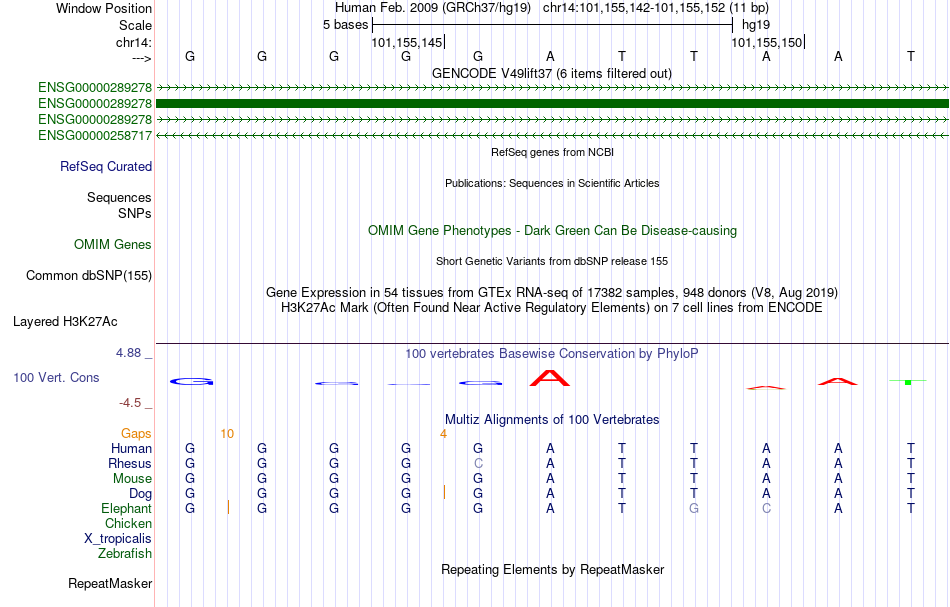Click the chr14: coordinate row label

[133, 42]
